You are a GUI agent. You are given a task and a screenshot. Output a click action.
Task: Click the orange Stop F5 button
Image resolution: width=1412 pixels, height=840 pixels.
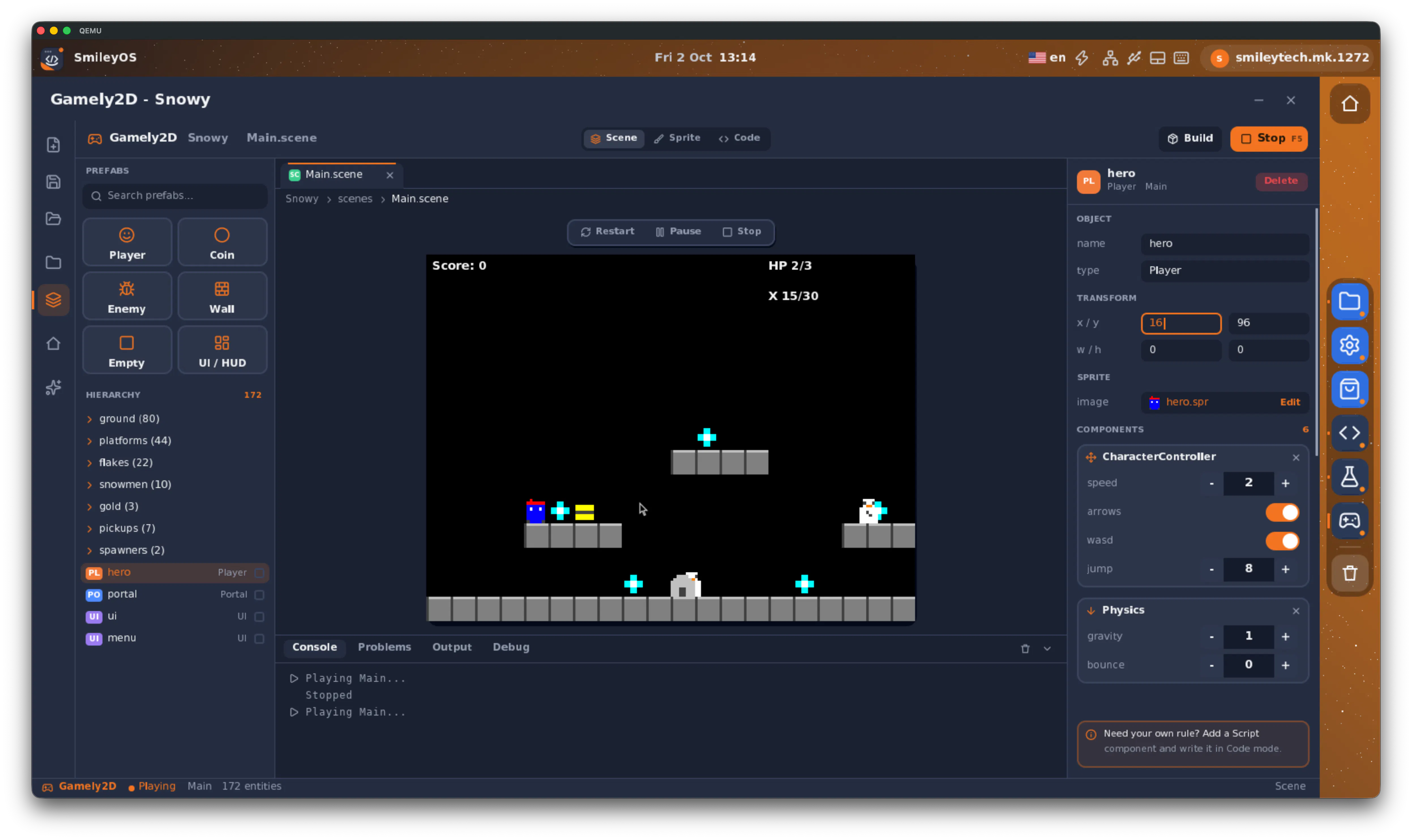[1269, 139]
